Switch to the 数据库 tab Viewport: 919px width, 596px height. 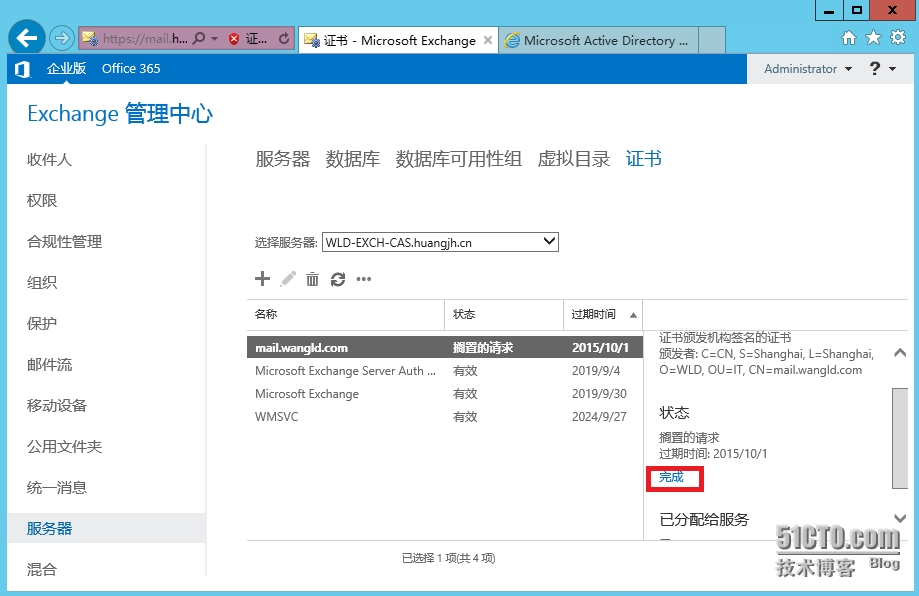[x=352, y=159]
